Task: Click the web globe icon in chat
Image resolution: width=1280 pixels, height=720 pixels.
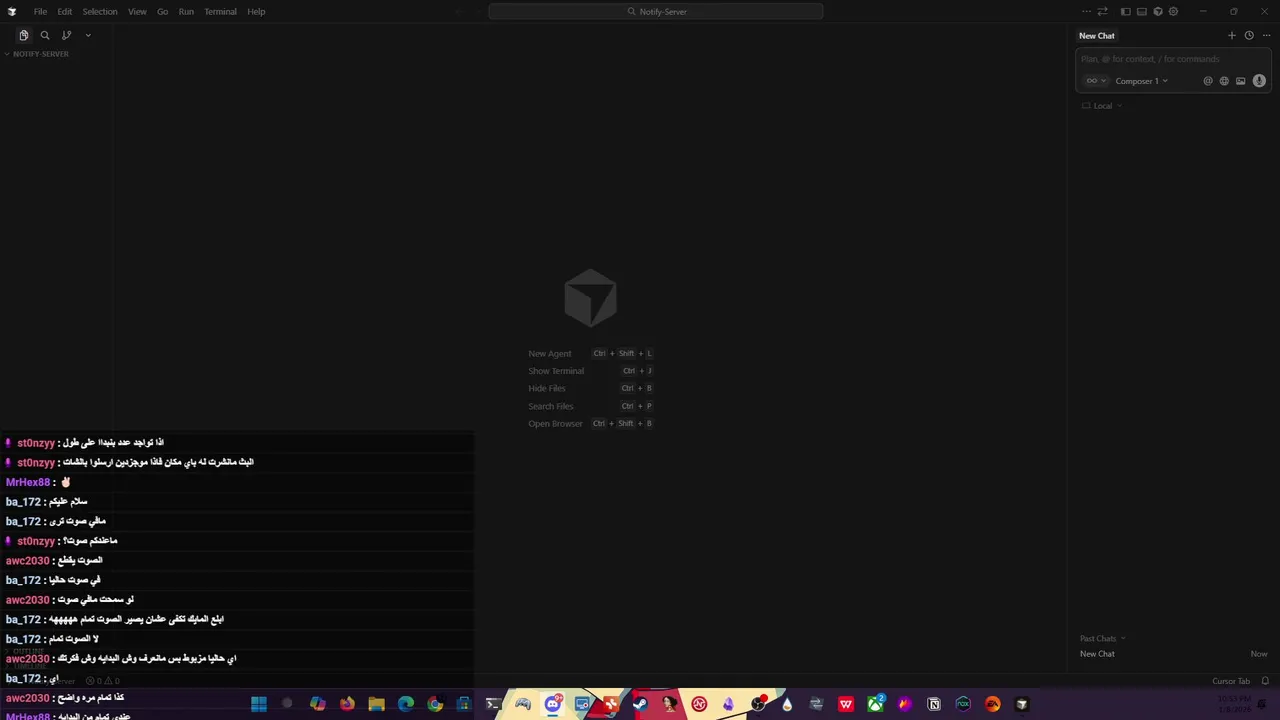Action: click(x=1224, y=81)
